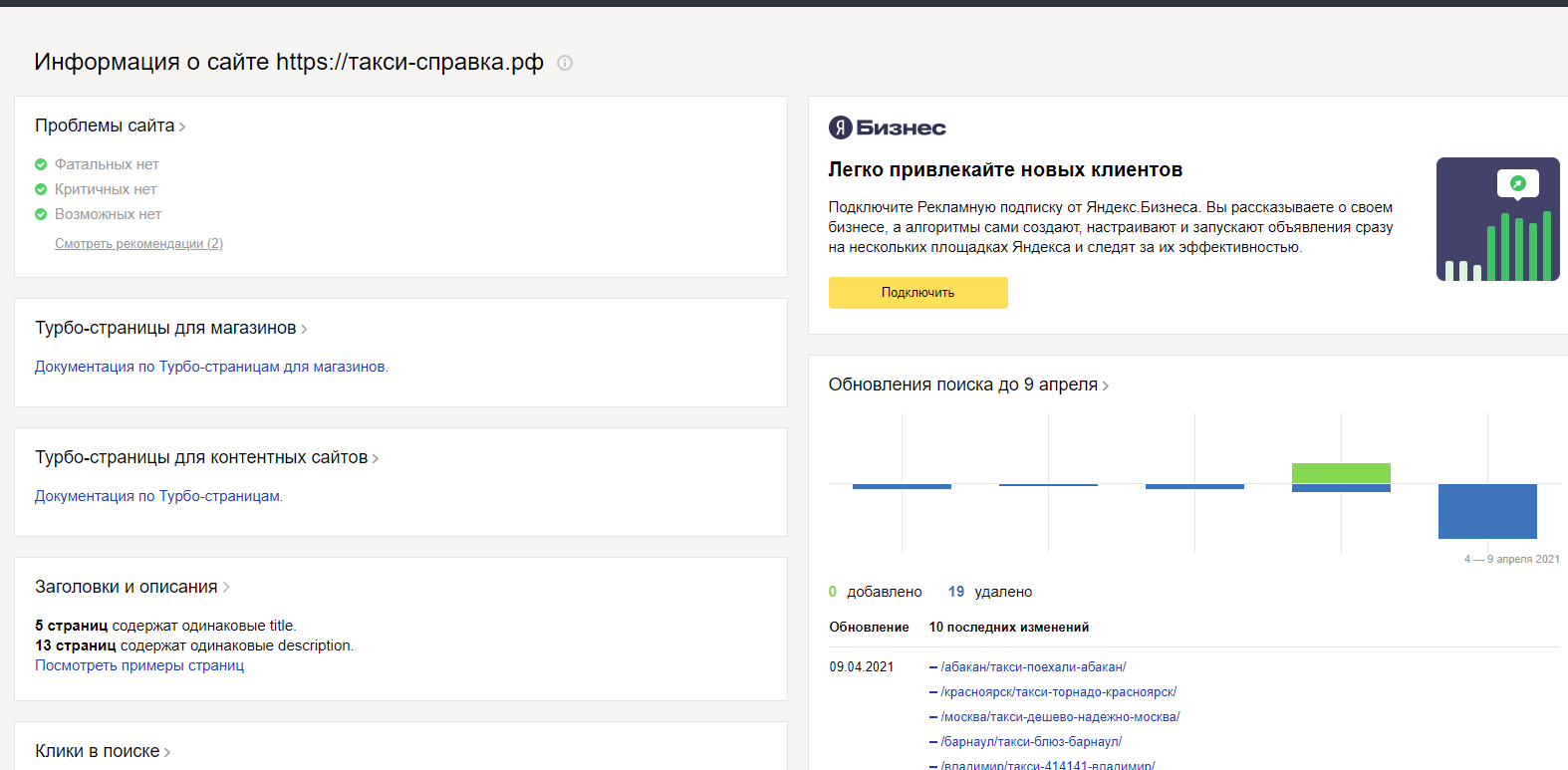Screen dimensions: 1568x770
Task: Click the ad illustration with green bar chart
Action: (x=1498, y=219)
